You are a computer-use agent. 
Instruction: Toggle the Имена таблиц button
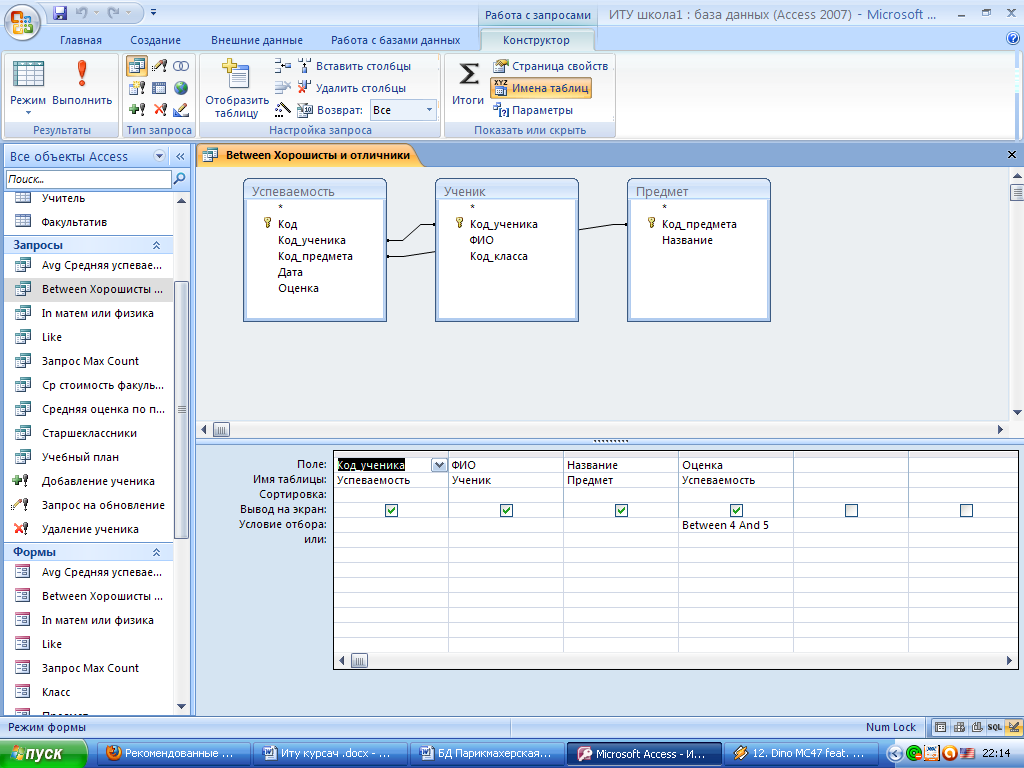coord(541,88)
